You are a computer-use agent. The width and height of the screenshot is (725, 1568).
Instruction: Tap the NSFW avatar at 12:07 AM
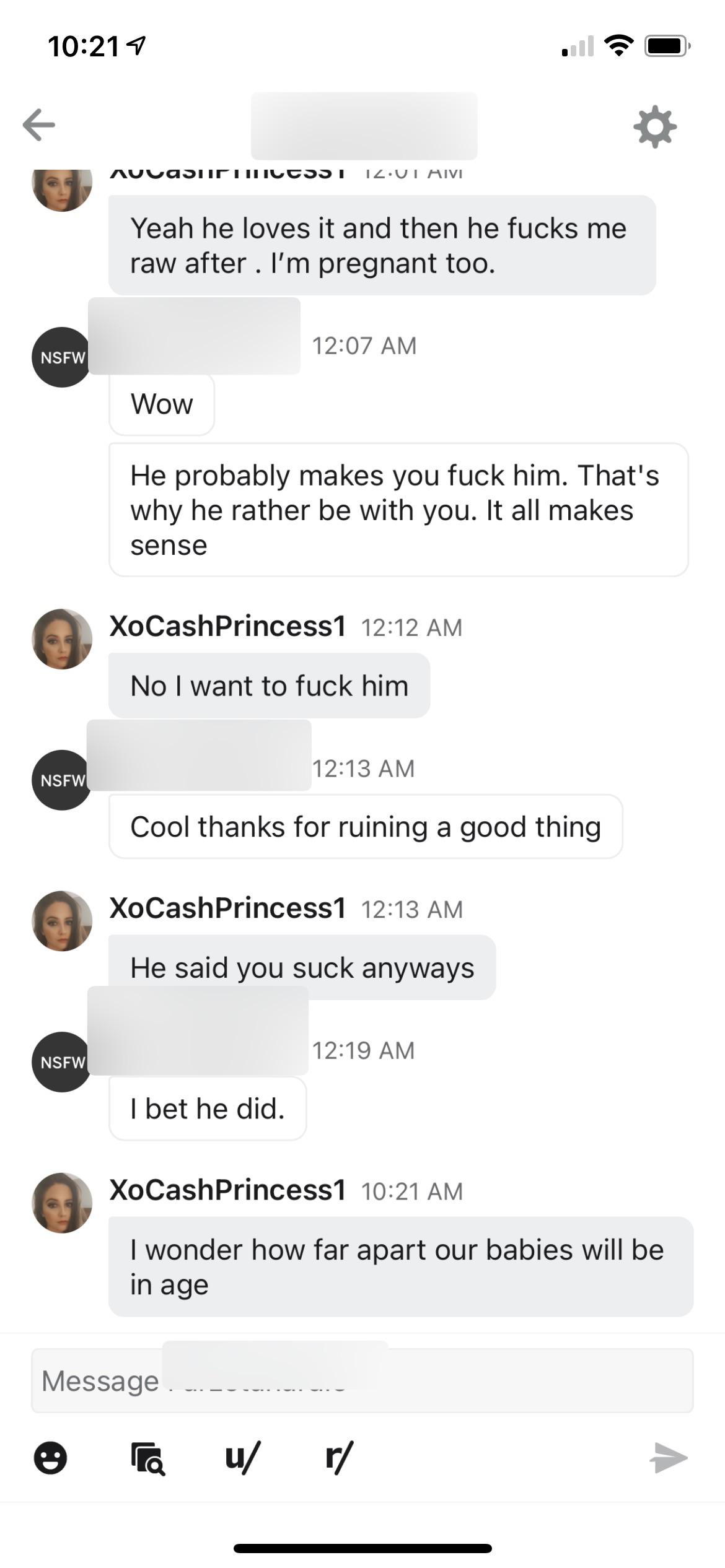tap(61, 357)
